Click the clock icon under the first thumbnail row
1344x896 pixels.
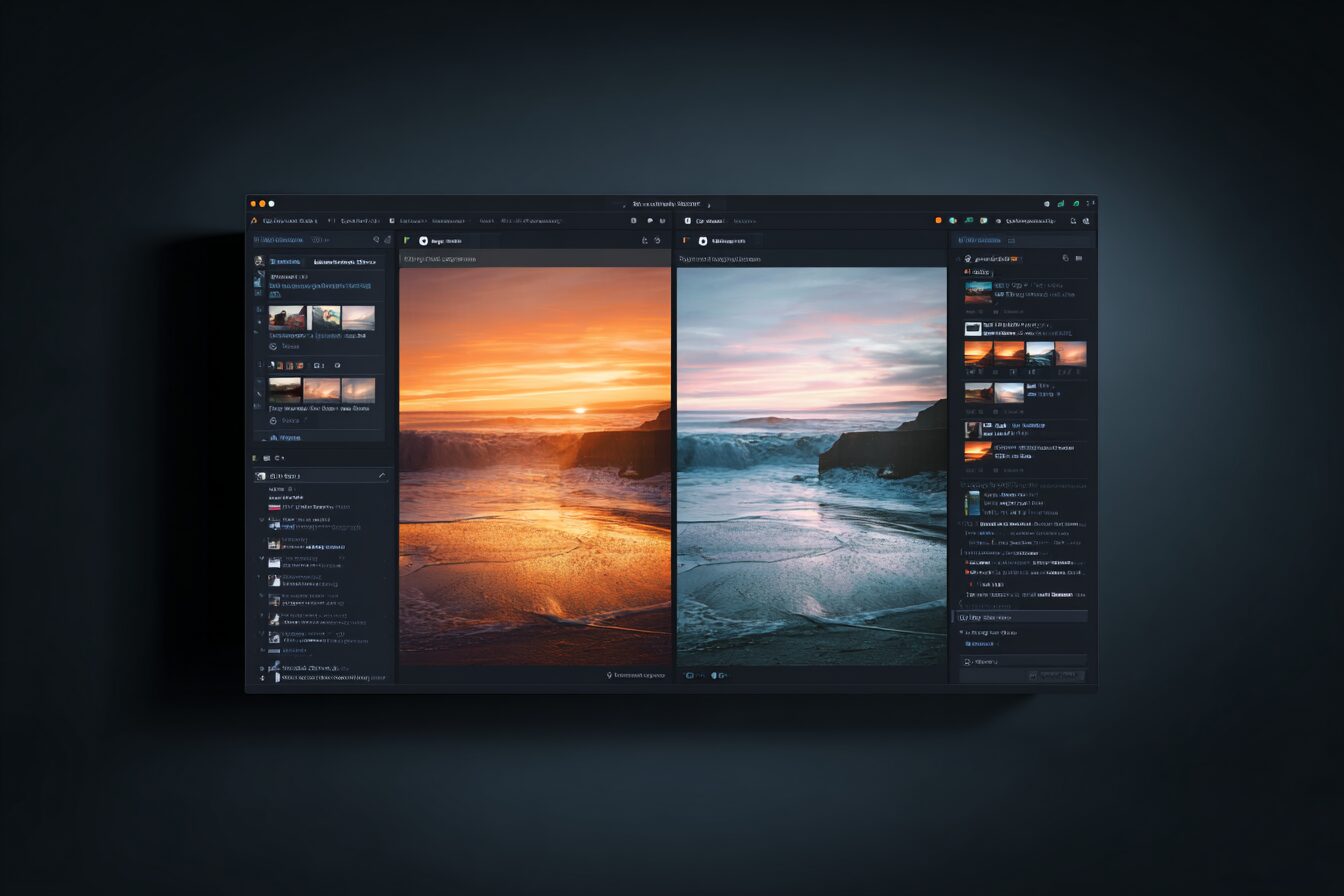273,346
